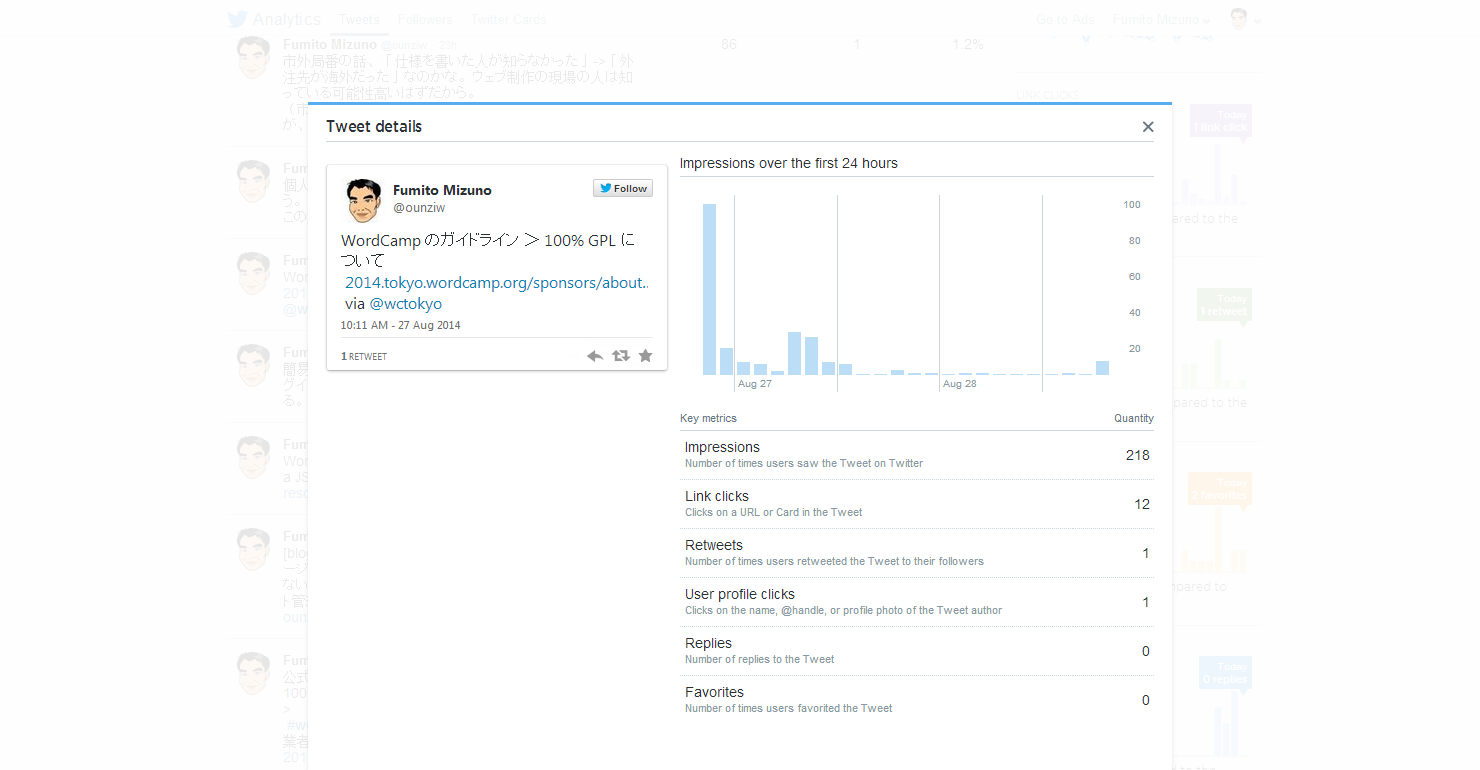Click Fumito Mizuno avatar in tweet card
Screen dimensions: 1480x770
pos(363,201)
